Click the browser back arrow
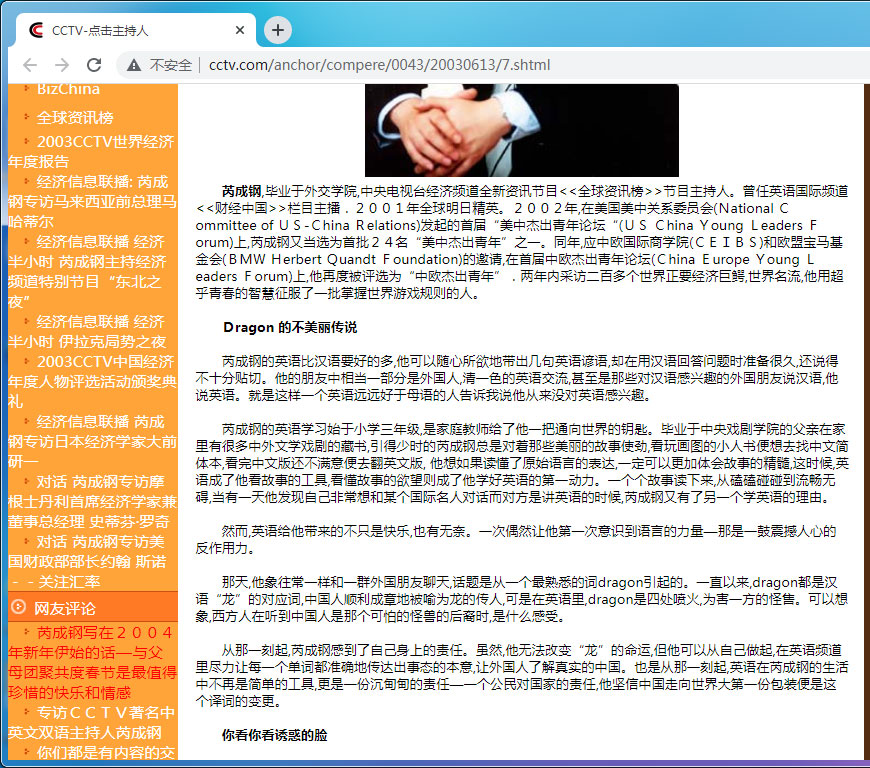Image resolution: width=870 pixels, height=768 pixels. pyautogui.click(x=30, y=65)
